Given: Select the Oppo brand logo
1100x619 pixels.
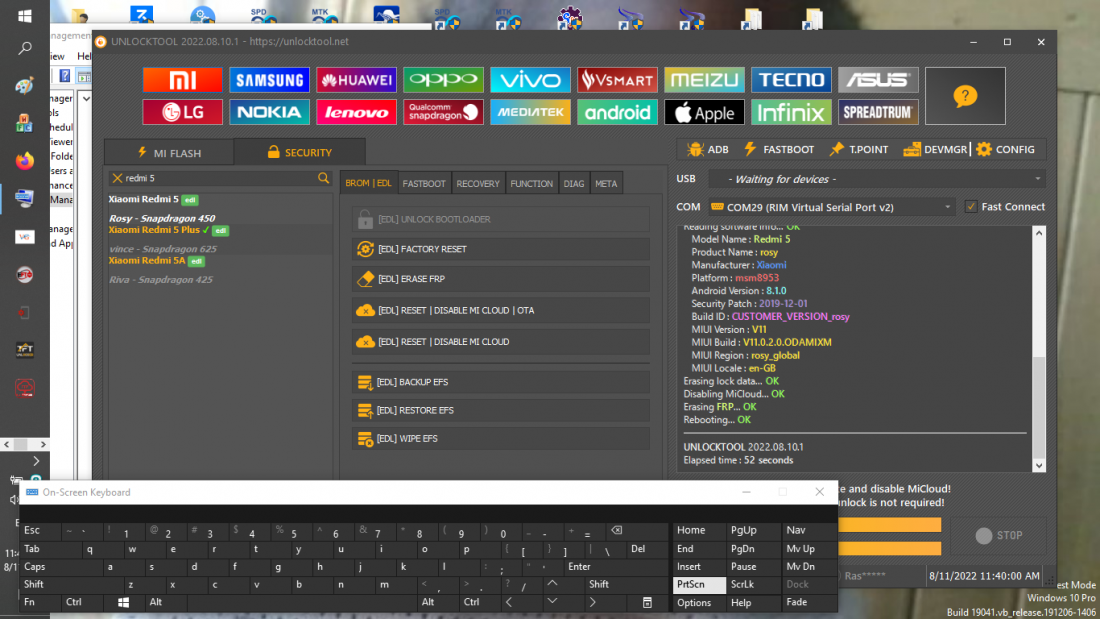Looking at the screenshot, I should pyautogui.click(x=443, y=80).
